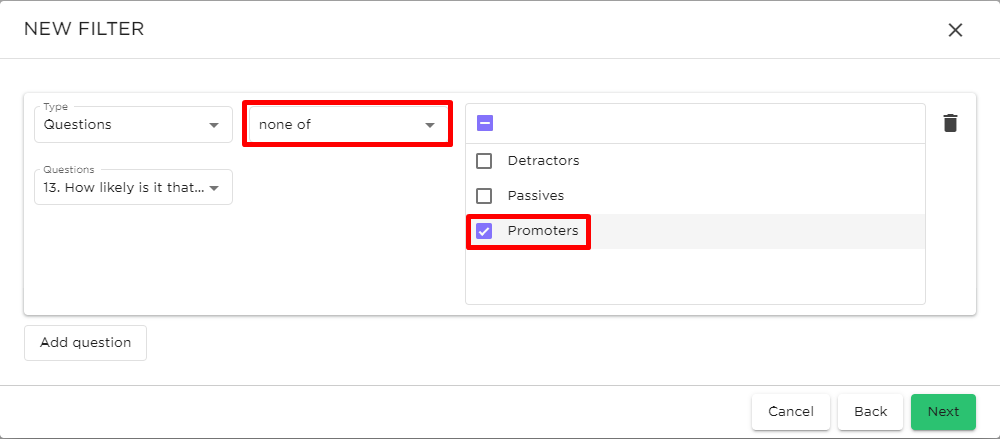Open the Type dropdown showing Questions
Screen dimensions: 1000x439
pyautogui.click(x=133, y=124)
